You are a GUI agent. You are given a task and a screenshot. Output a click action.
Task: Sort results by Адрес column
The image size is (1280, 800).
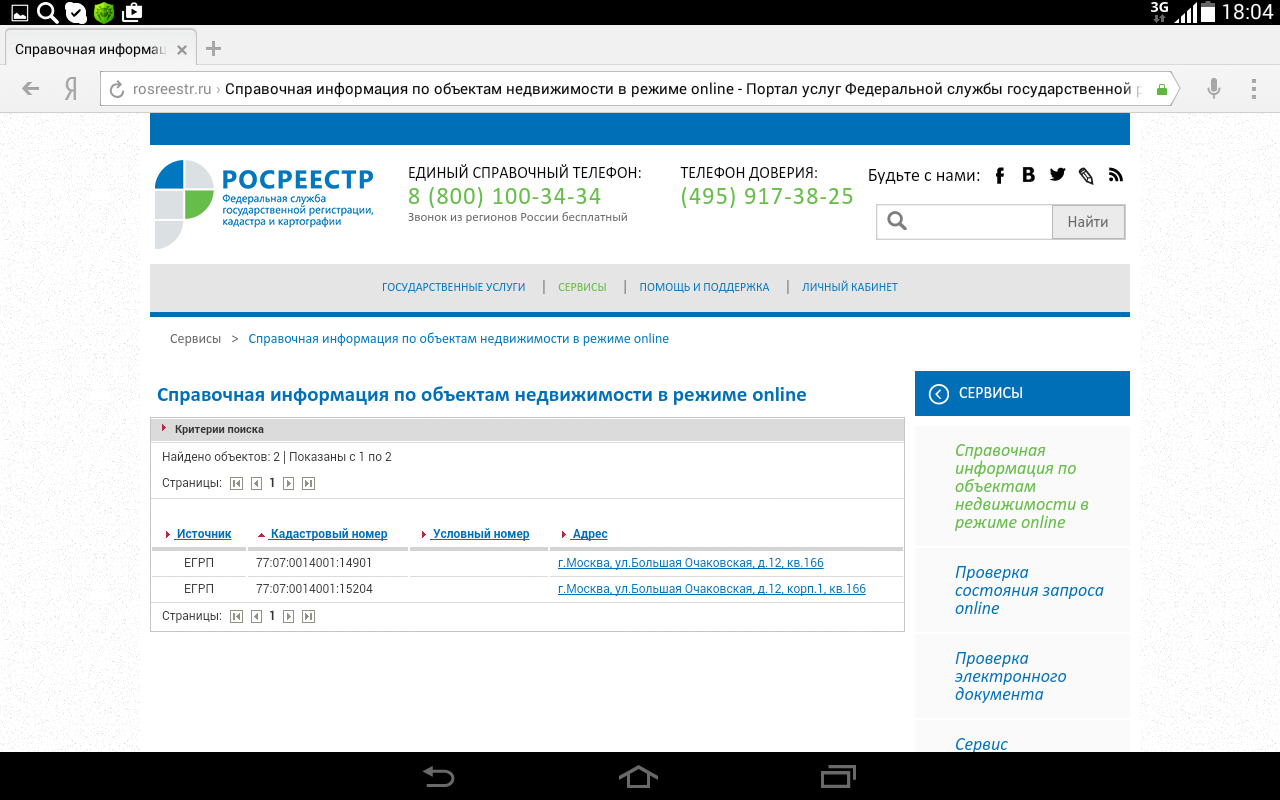[x=589, y=534]
